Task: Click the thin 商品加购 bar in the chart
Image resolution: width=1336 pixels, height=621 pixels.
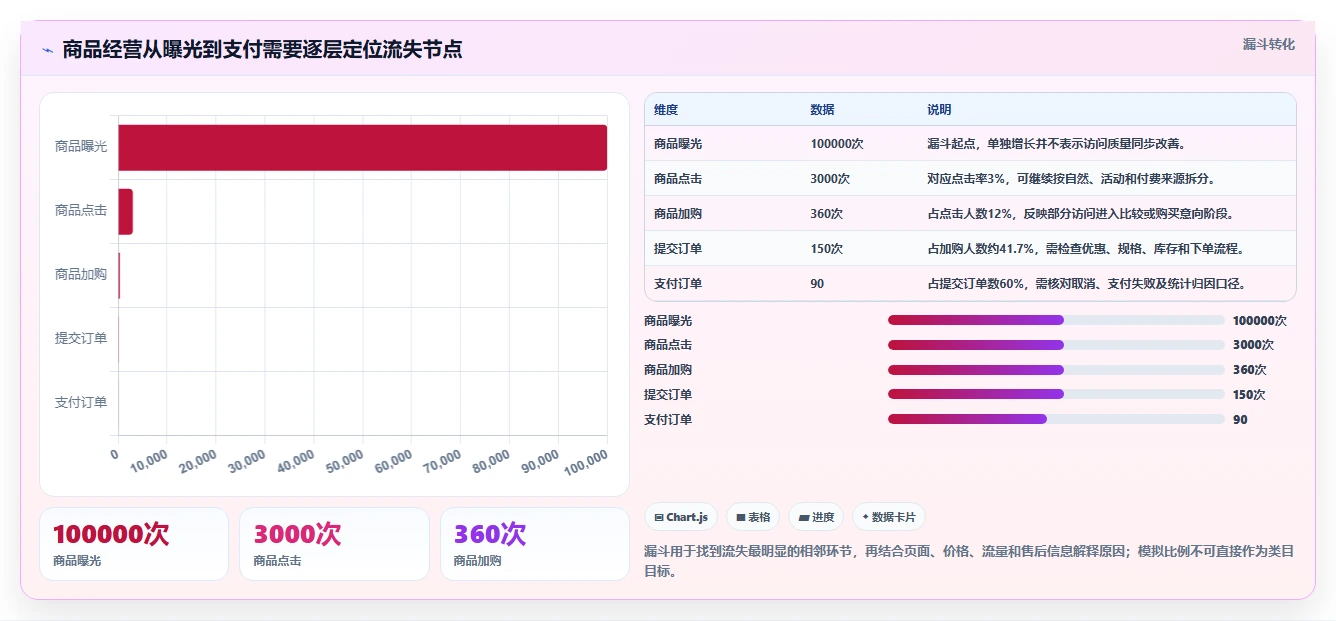Action: click(119, 275)
